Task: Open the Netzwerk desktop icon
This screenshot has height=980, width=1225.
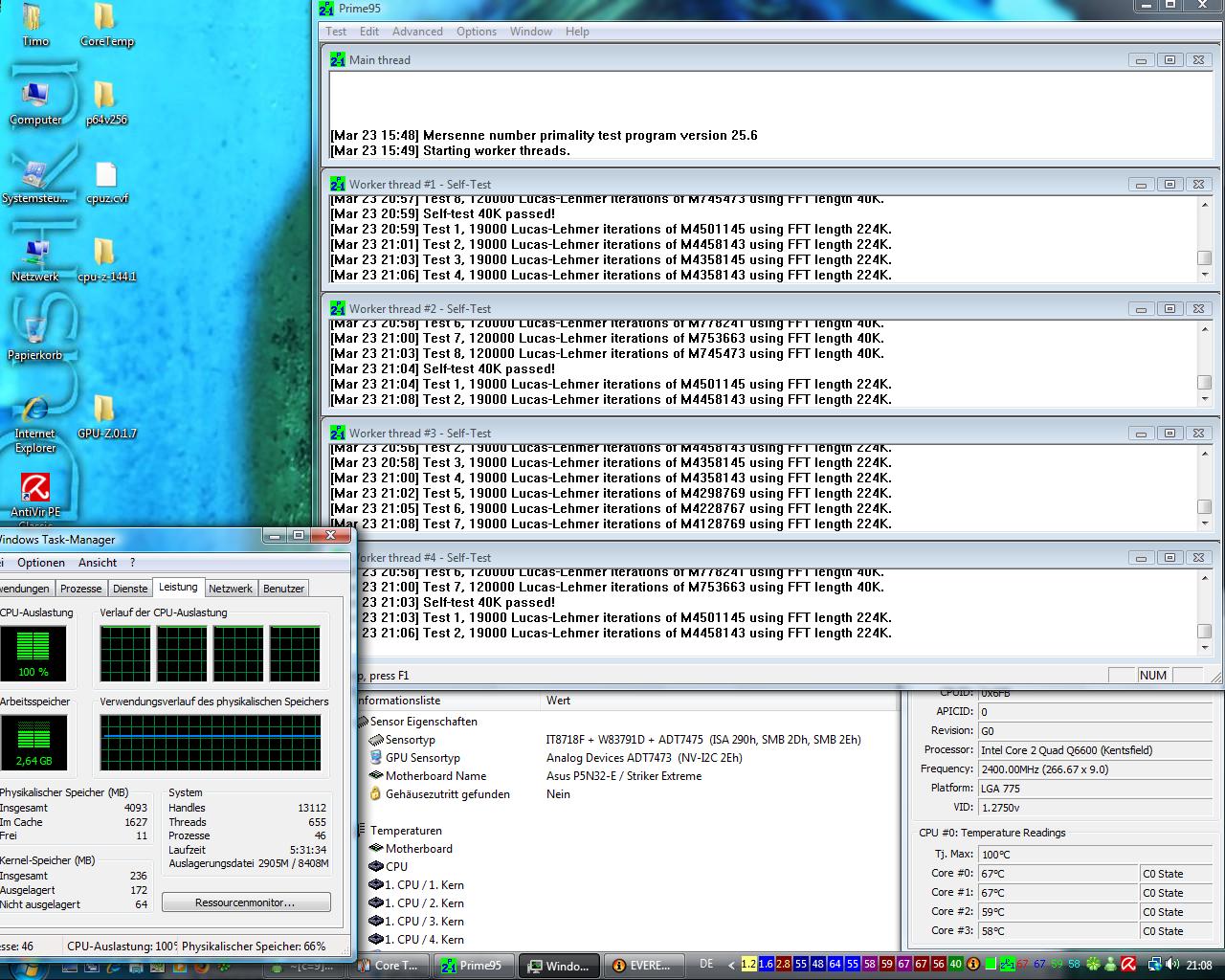Action: pyautogui.click(x=35, y=259)
